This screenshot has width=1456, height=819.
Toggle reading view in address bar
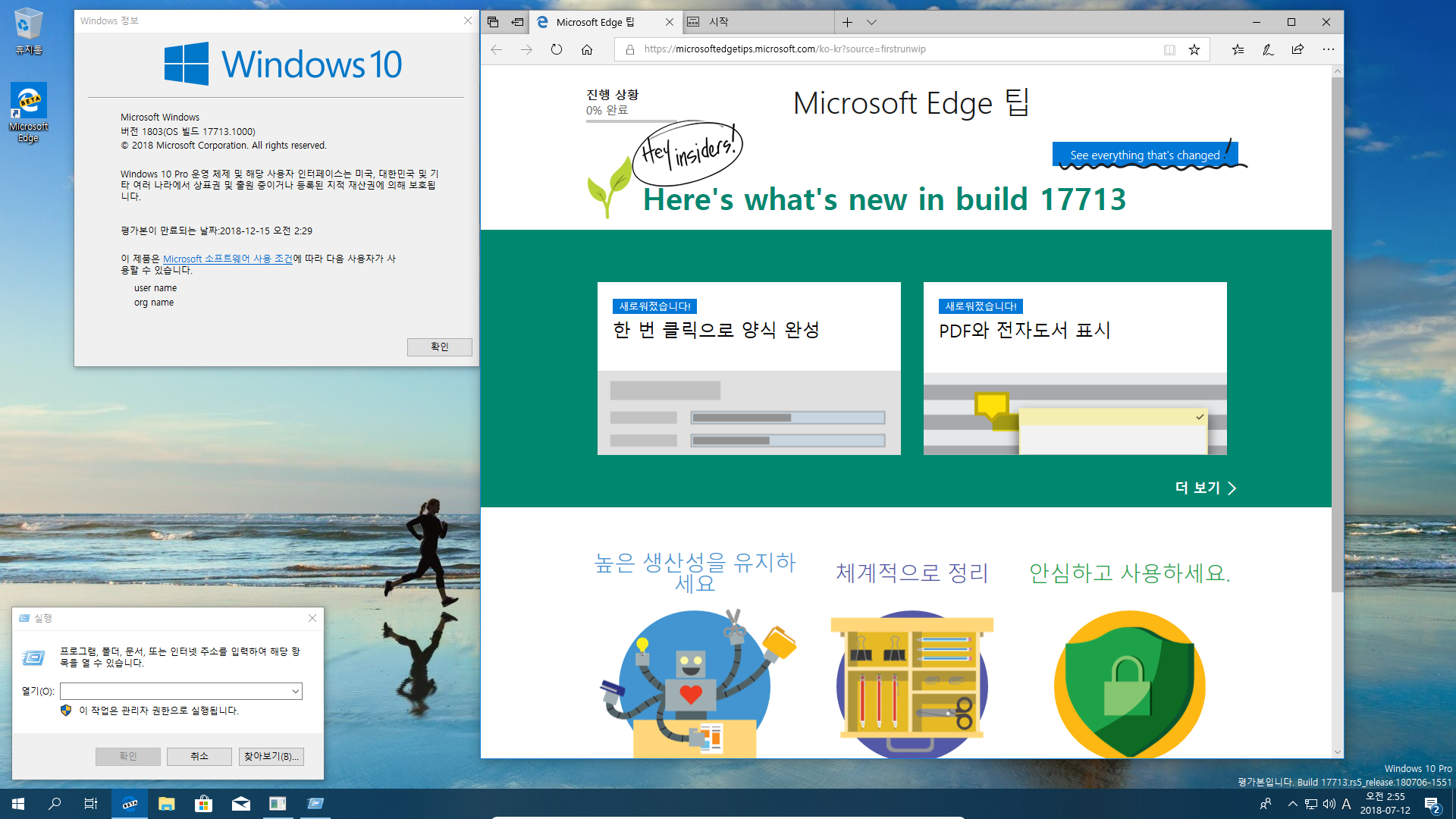point(1169,49)
